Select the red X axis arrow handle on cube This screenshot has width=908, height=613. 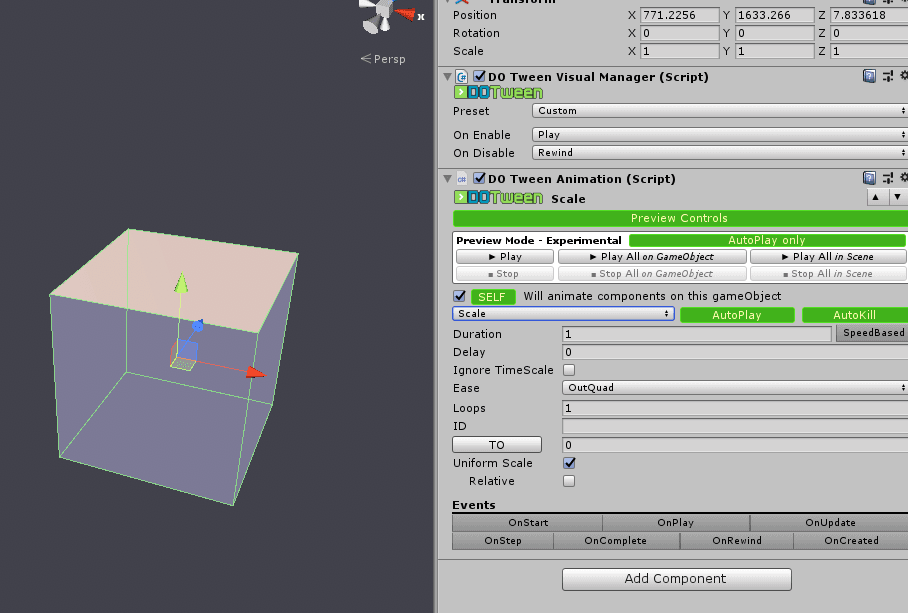tap(255, 372)
